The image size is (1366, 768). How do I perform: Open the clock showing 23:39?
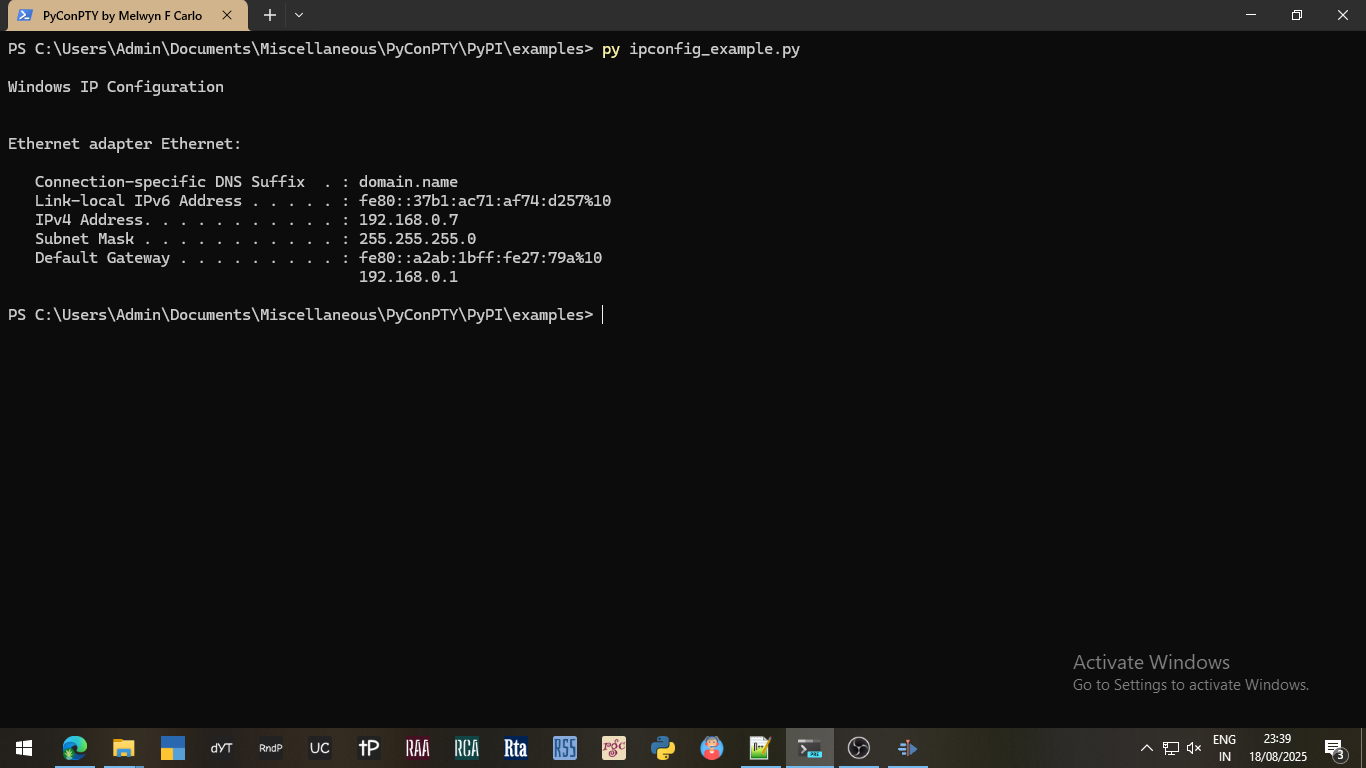(1277, 748)
